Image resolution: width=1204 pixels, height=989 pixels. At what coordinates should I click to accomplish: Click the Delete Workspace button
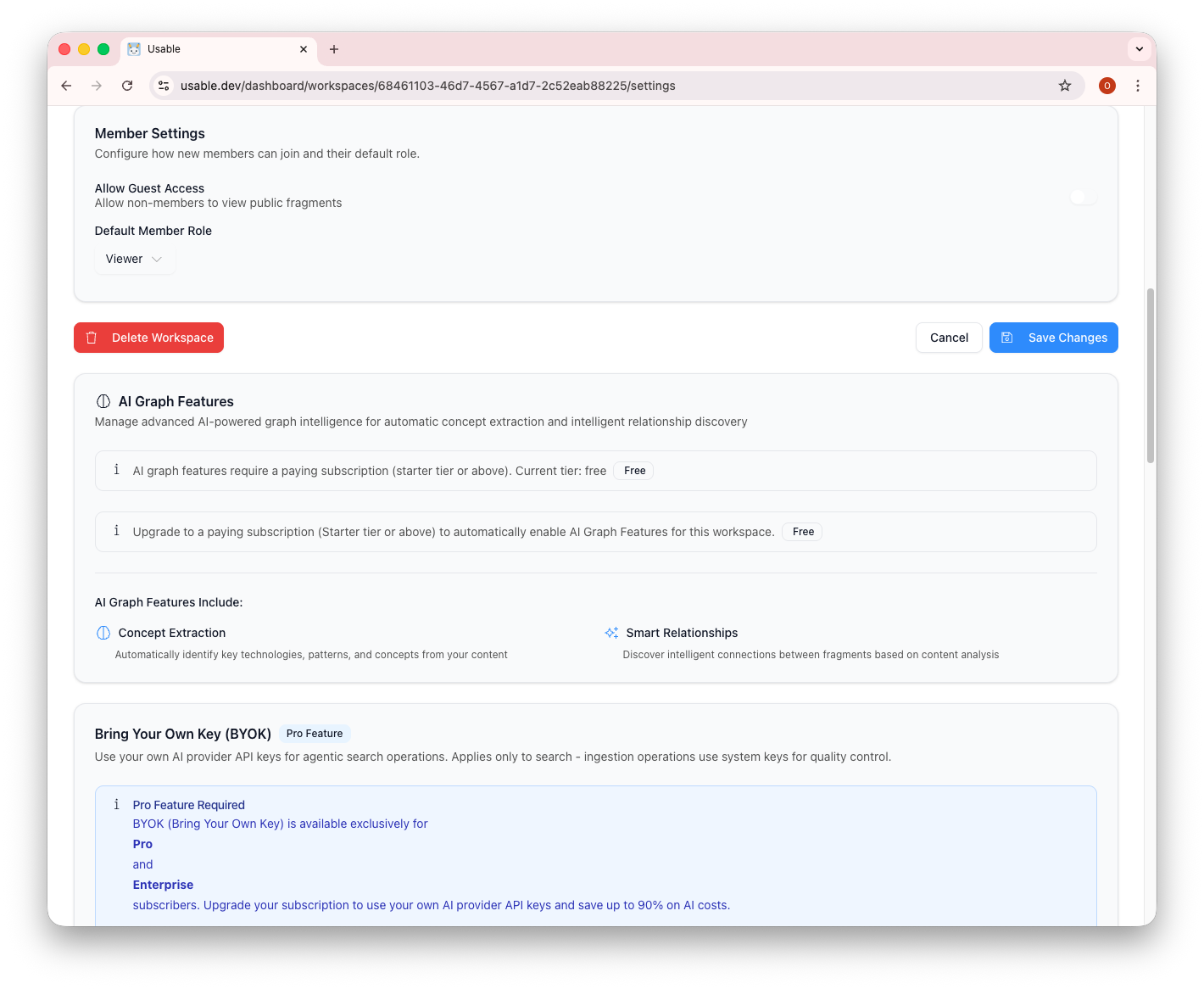pyautogui.click(x=148, y=338)
